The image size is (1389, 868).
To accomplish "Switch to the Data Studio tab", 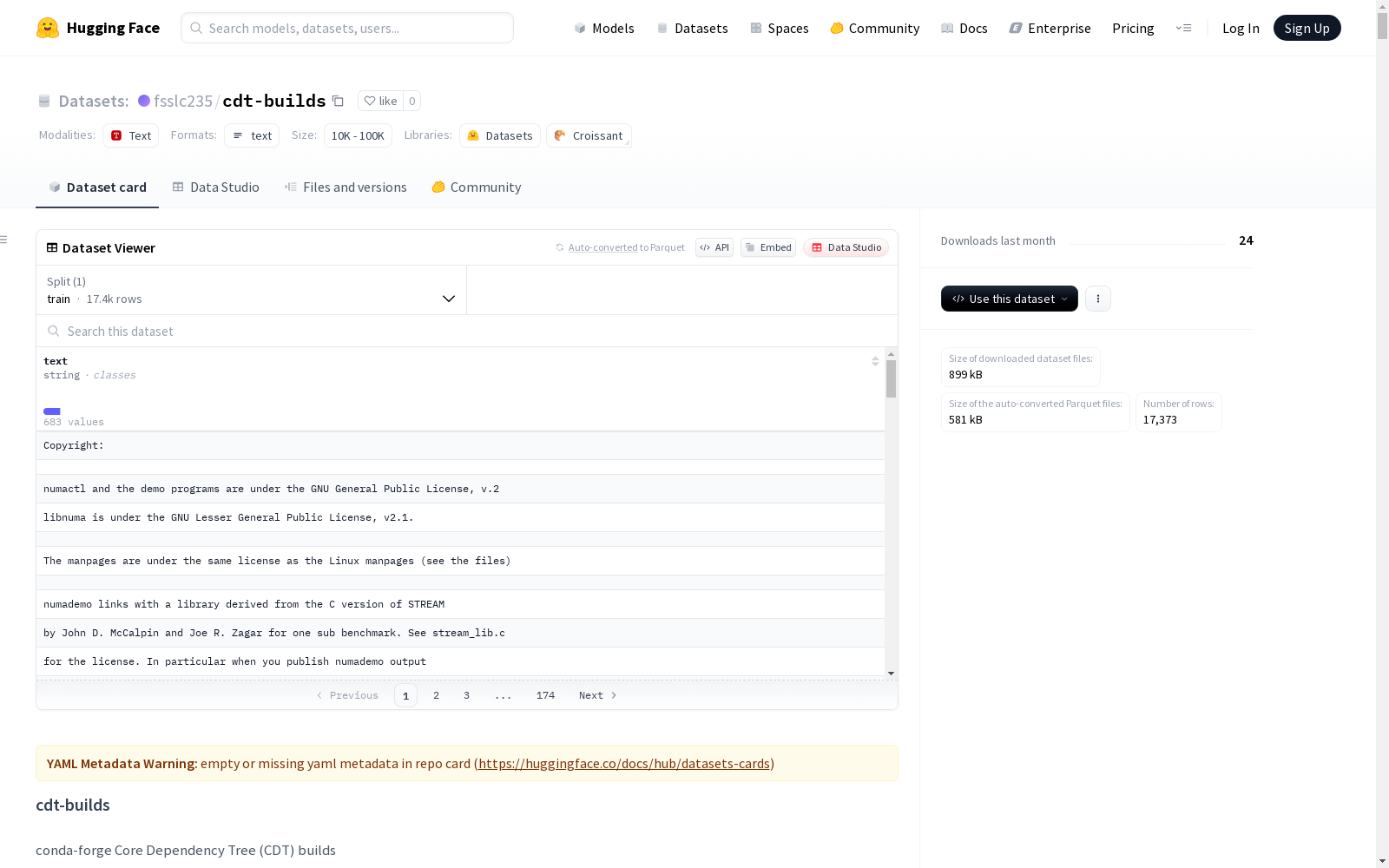I will tap(215, 187).
